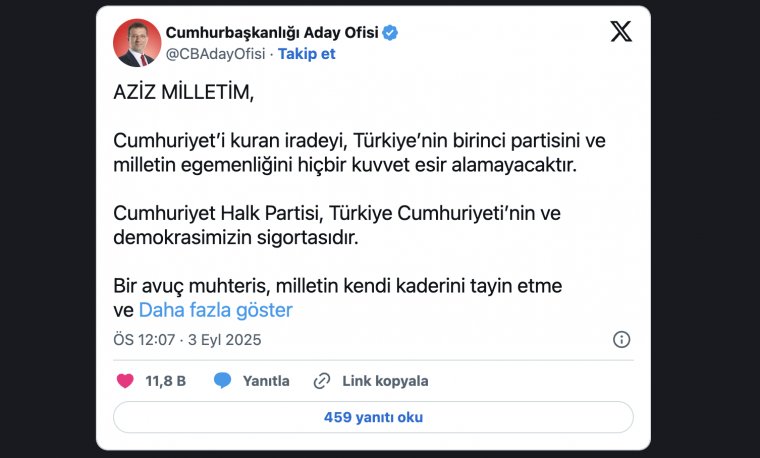This screenshot has height=458, width=760.
Task: Click the Bir avuç muhteris paragraph
Action: coord(337,286)
